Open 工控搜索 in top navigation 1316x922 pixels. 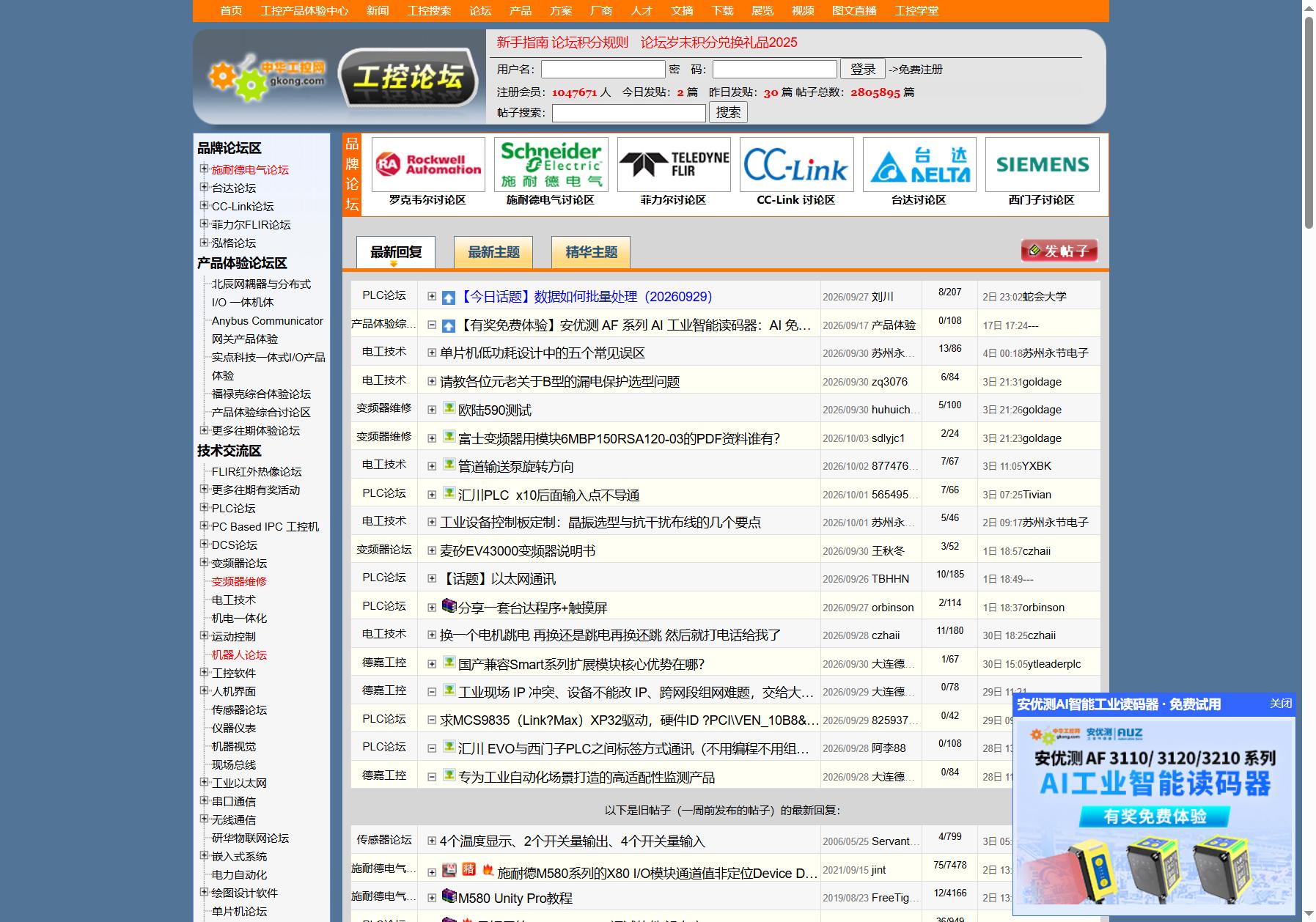click(x=429, y=11)
